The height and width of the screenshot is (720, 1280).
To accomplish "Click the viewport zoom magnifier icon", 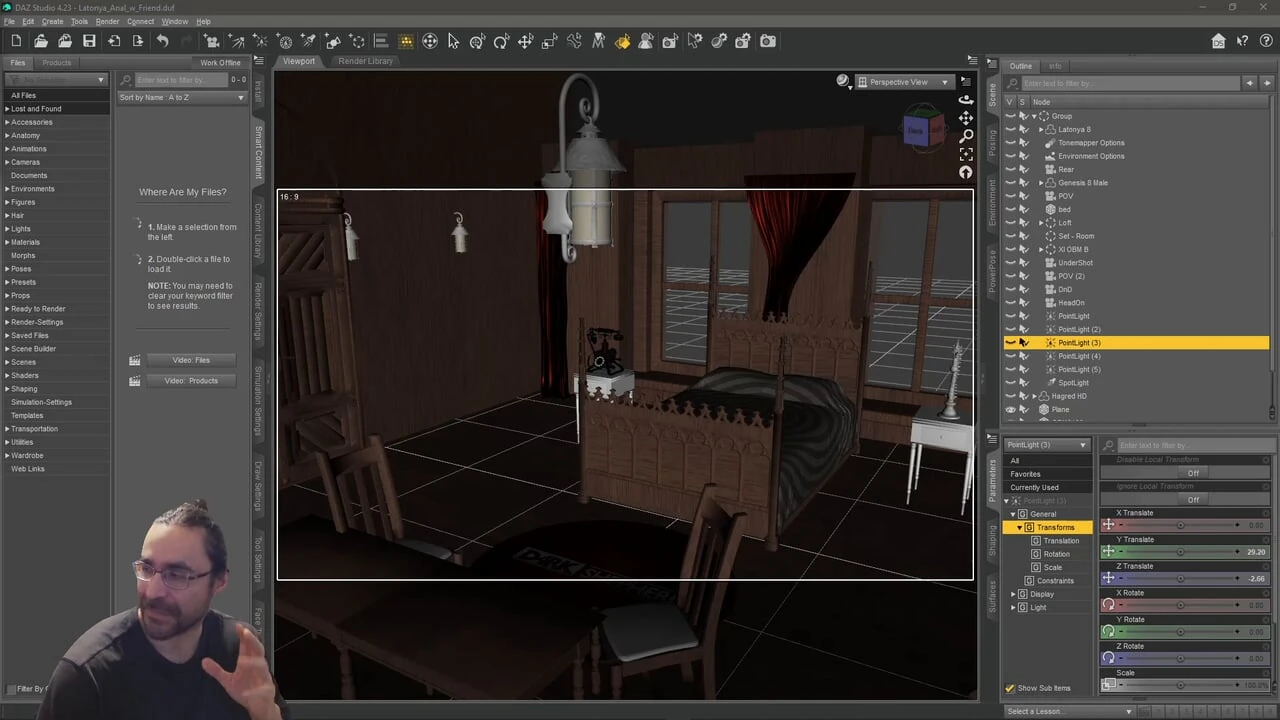I will (x=966, y=136).
